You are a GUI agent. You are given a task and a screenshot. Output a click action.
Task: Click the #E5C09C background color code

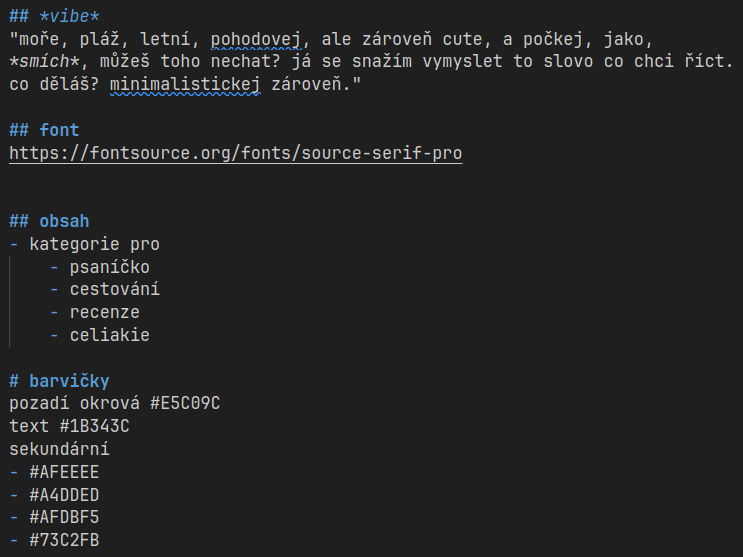[x=184, y=404]
